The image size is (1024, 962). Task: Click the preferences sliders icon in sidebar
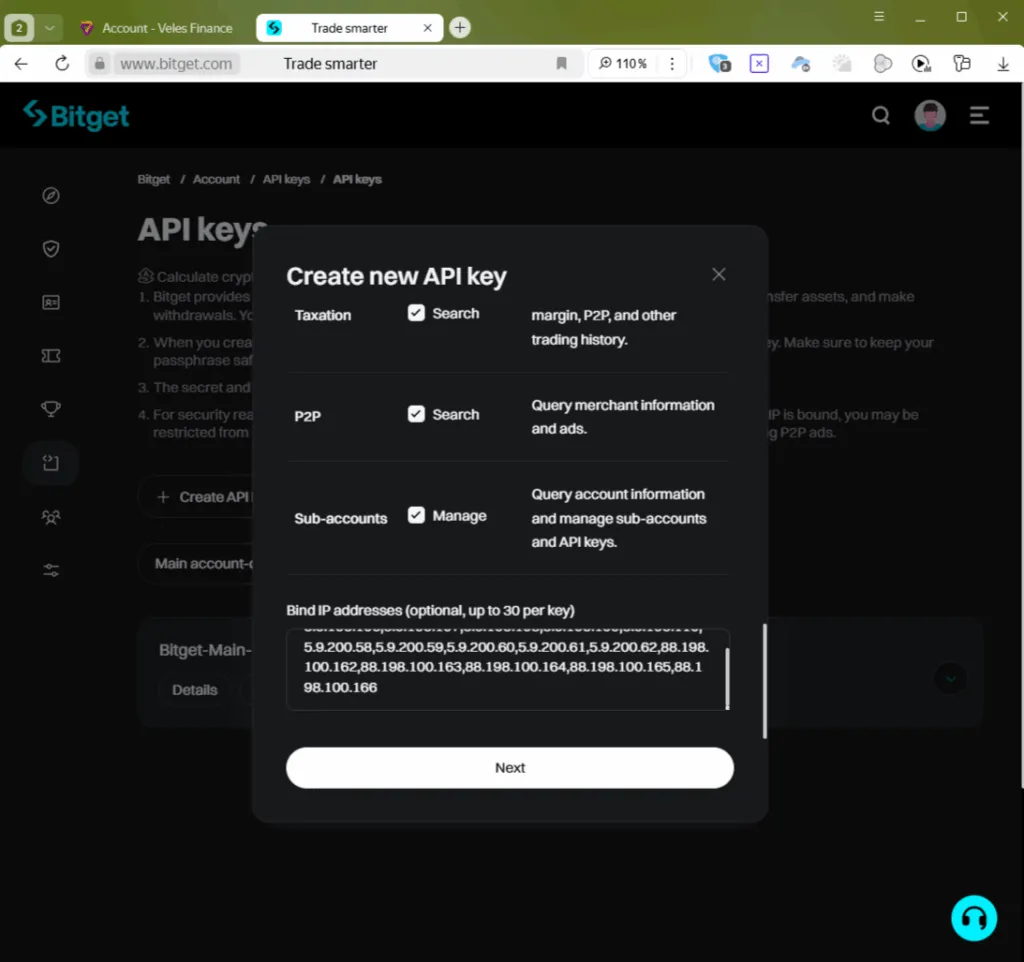pos(50,570)
